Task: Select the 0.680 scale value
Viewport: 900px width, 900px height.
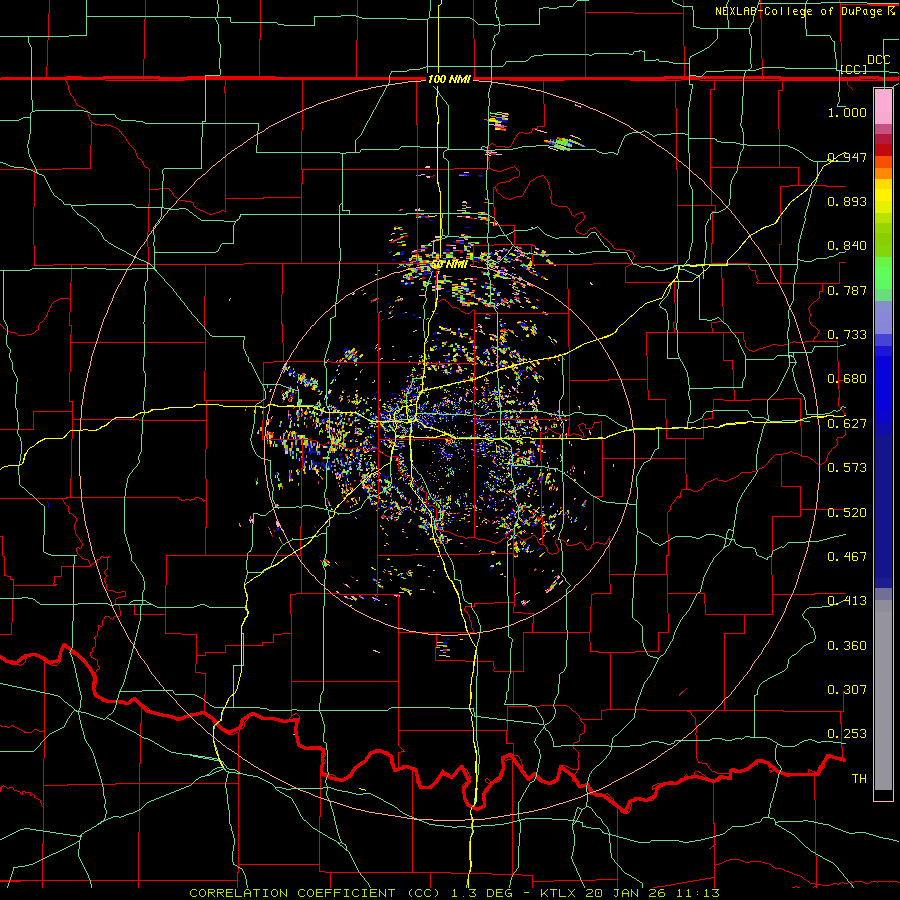Action: pos(847,379)
